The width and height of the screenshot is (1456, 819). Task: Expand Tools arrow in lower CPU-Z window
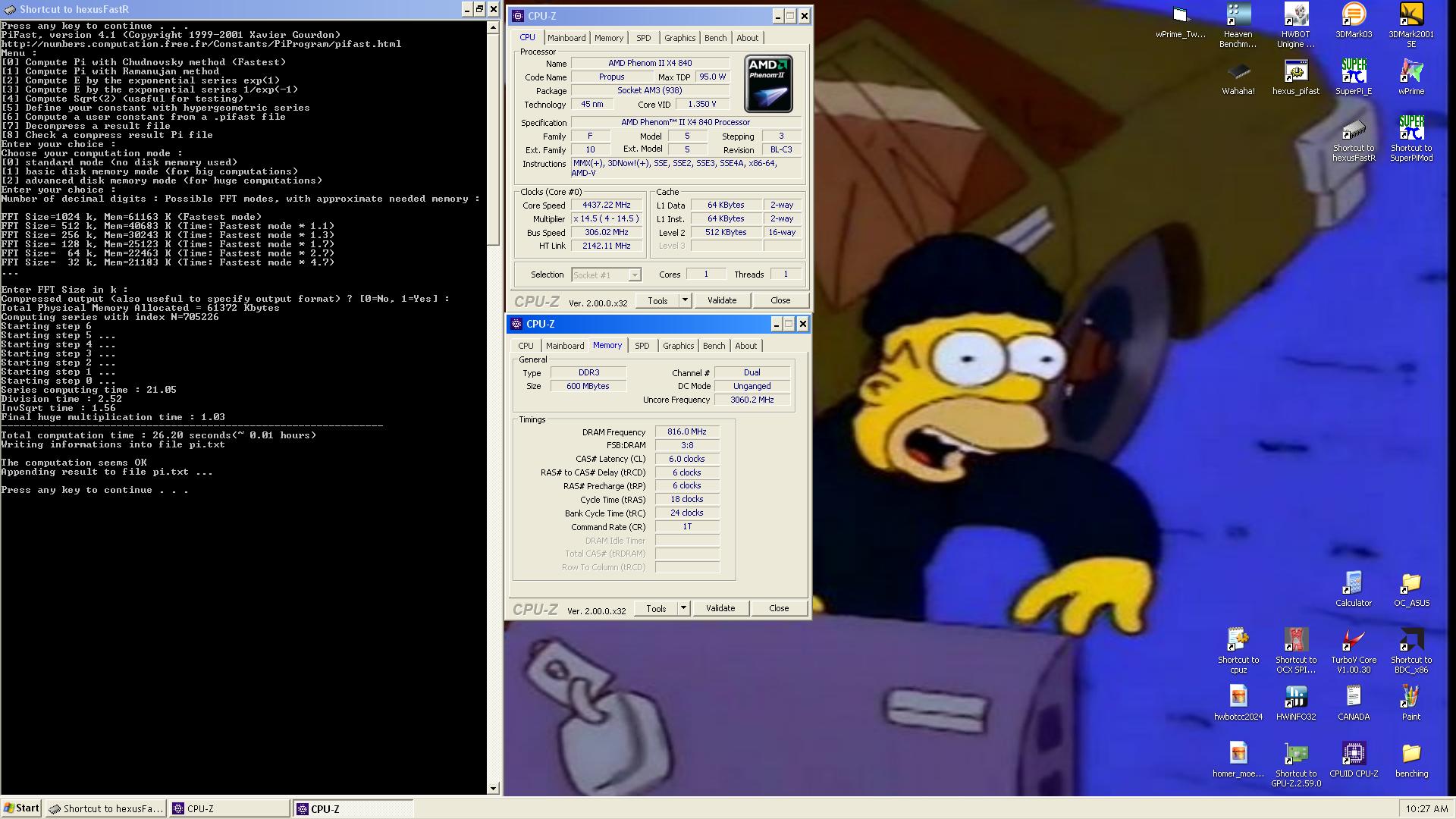click(x=683, y=608)
